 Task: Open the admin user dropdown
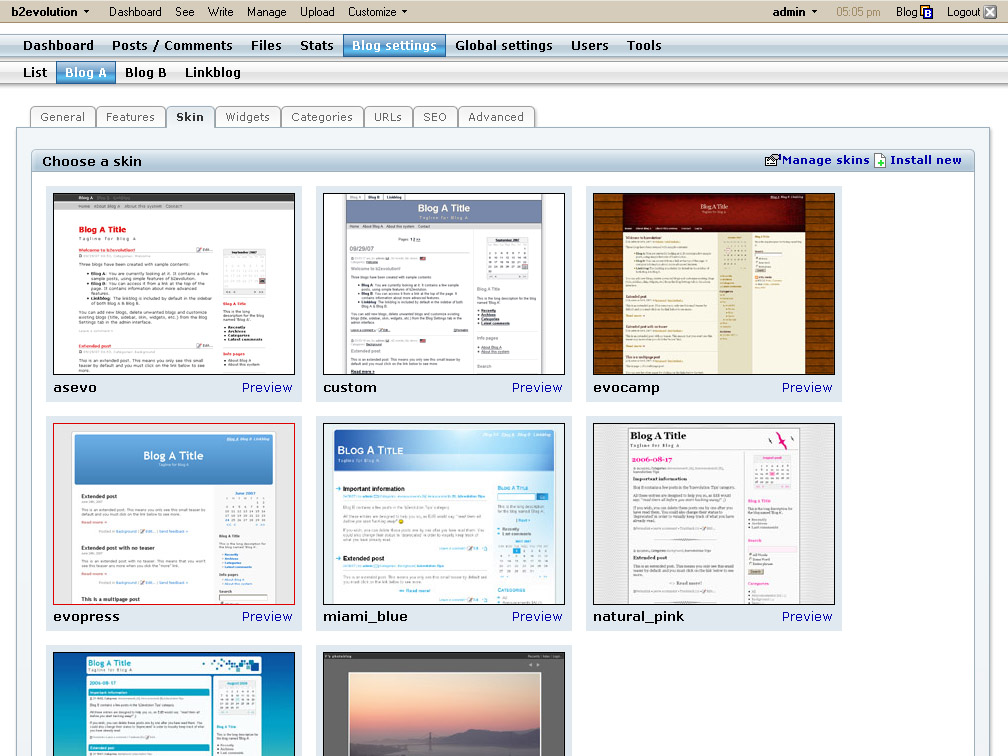coord(795,12)
